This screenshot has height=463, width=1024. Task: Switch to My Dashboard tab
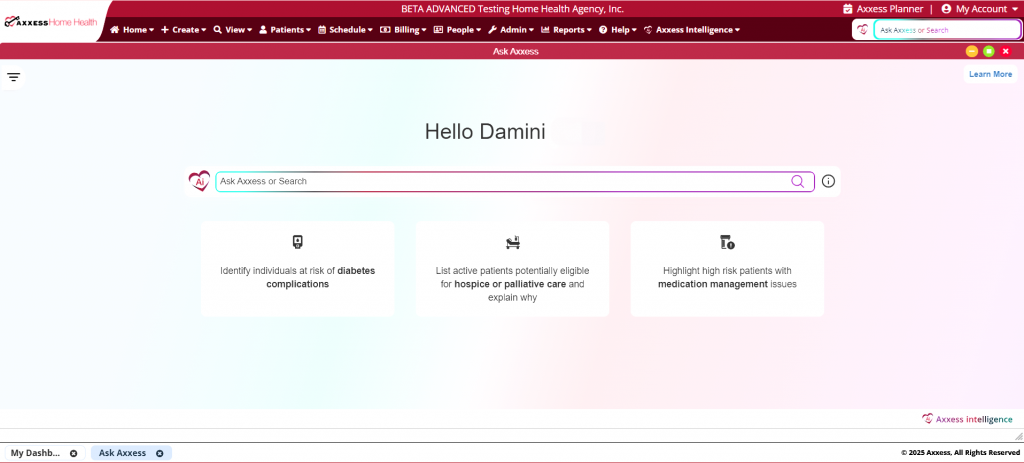click(x=35, y=453)
